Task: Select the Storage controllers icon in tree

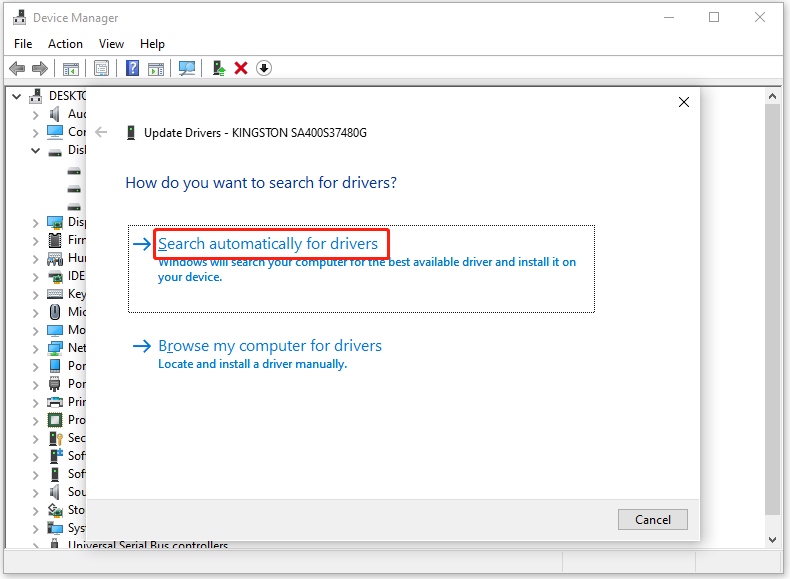Action: coord(55,510)
